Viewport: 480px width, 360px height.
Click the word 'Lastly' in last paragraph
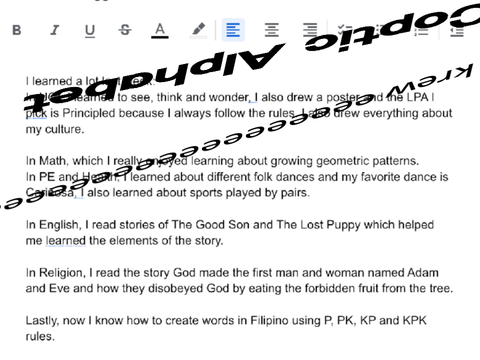click(42, 321)
